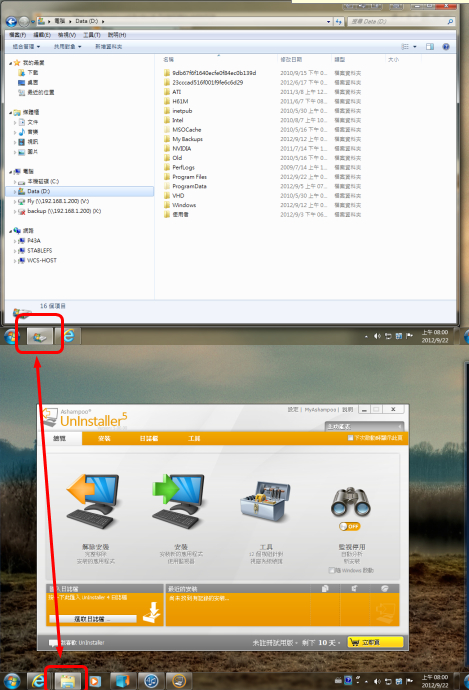Viewport: 469px width, 690px height.
Task: Click 新增資料夾 in Explorer toolbar
Action: 108,47
